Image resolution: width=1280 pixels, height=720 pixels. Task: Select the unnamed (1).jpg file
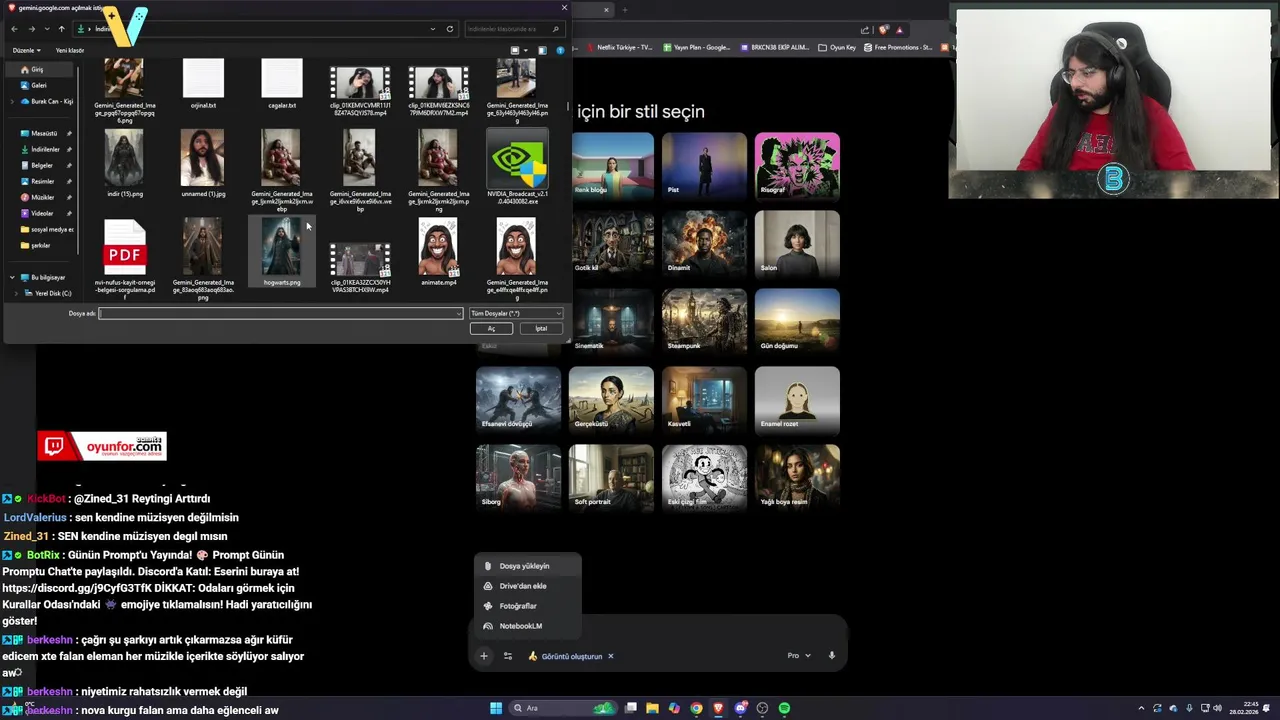tap(203, 164)
